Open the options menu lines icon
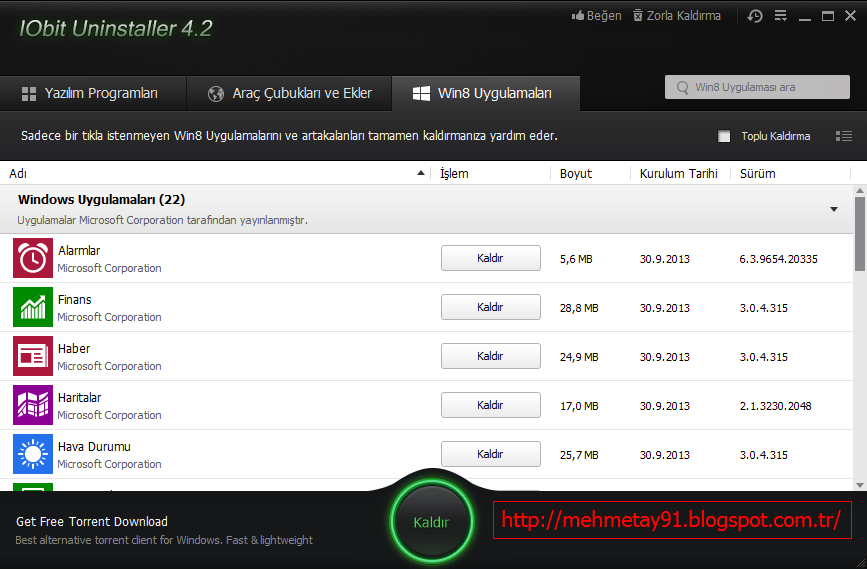Image resolution: width=867 pixels, height=569 pixels. tap(781, 15)
